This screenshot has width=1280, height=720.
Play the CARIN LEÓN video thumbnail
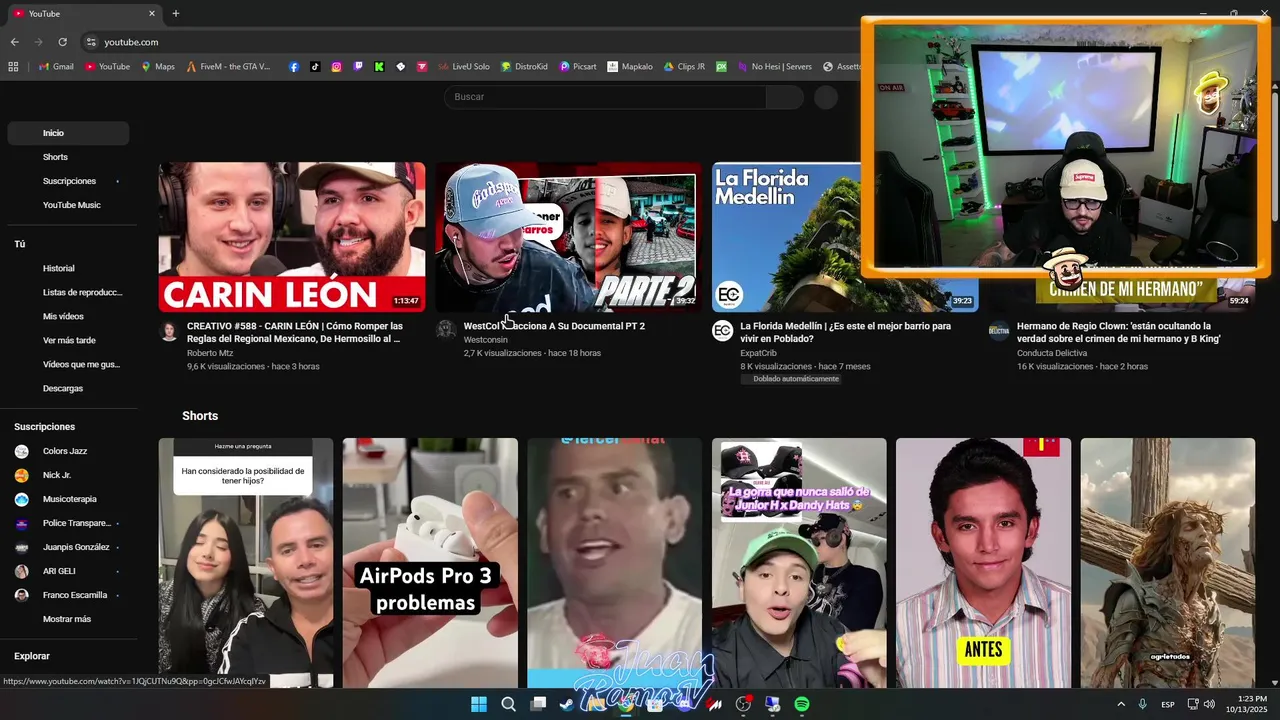(292, 237)
